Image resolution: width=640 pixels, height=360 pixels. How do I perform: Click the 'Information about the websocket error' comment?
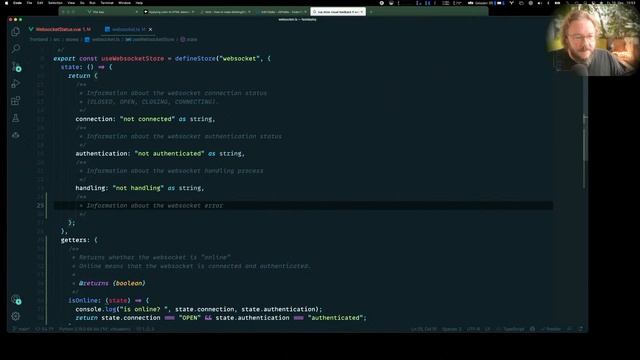coord(155,205)
